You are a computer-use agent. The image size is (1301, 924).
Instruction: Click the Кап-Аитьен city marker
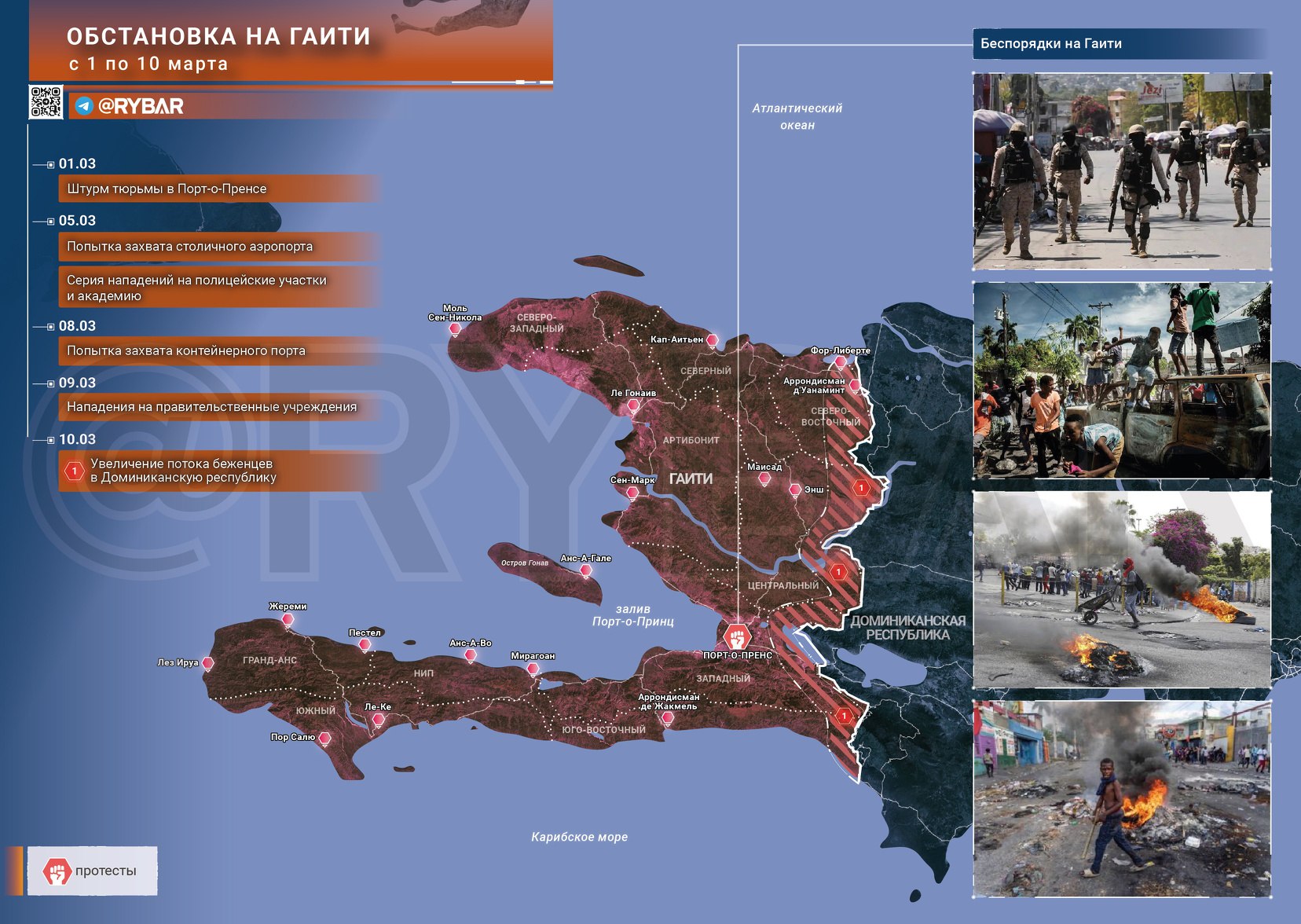pyautogui.click(x=712, y=341)
